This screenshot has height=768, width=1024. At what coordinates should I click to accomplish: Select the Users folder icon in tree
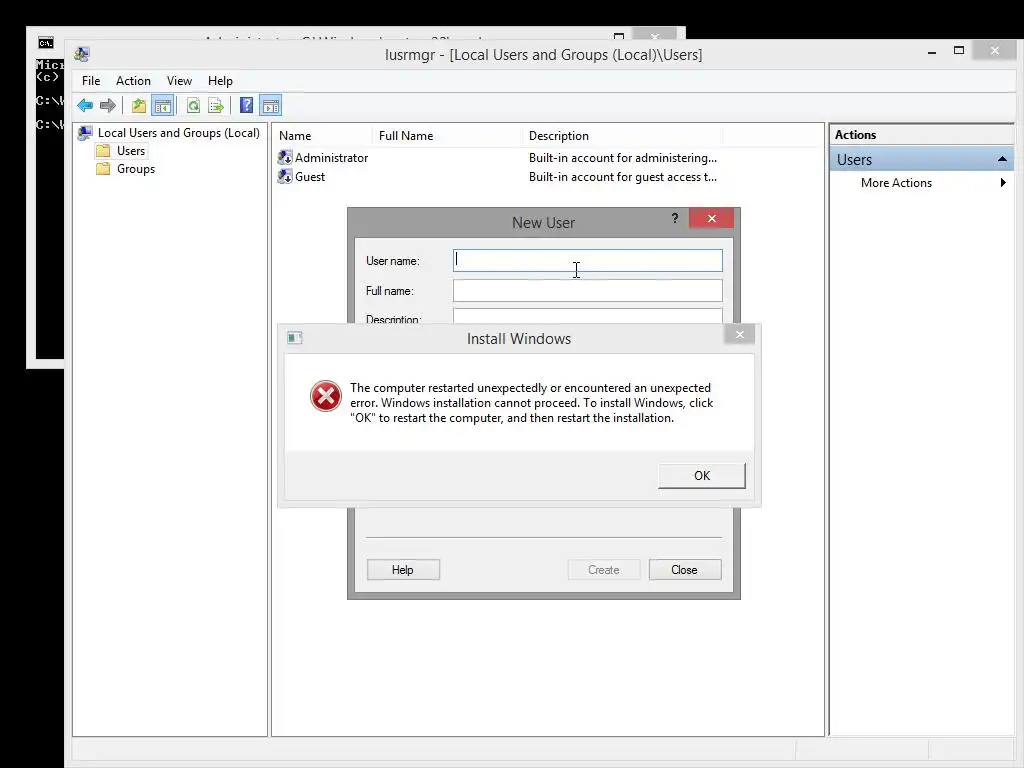[103, 151]
